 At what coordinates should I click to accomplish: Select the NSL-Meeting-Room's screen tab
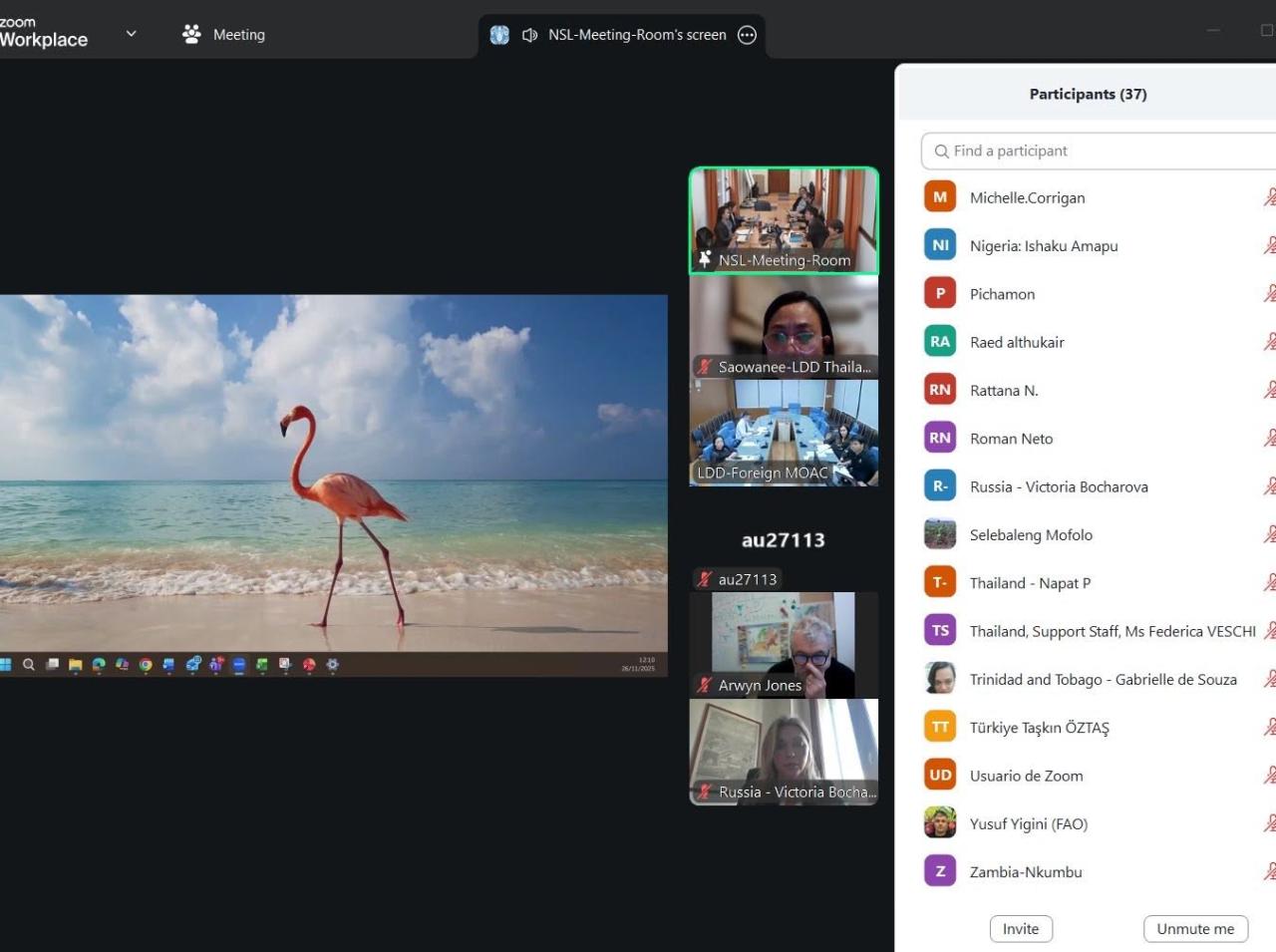point(622,35)
